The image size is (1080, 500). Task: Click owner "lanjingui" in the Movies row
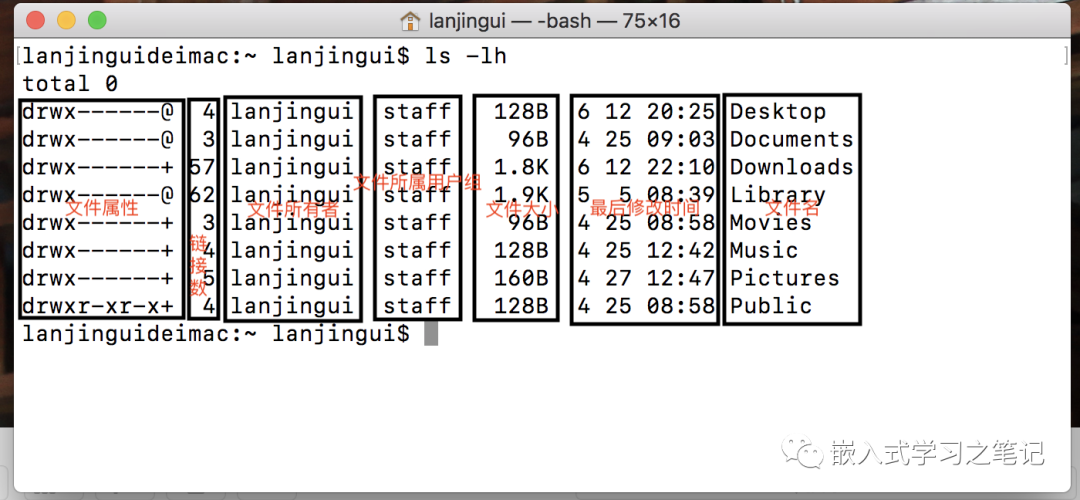tap(292, 222)
